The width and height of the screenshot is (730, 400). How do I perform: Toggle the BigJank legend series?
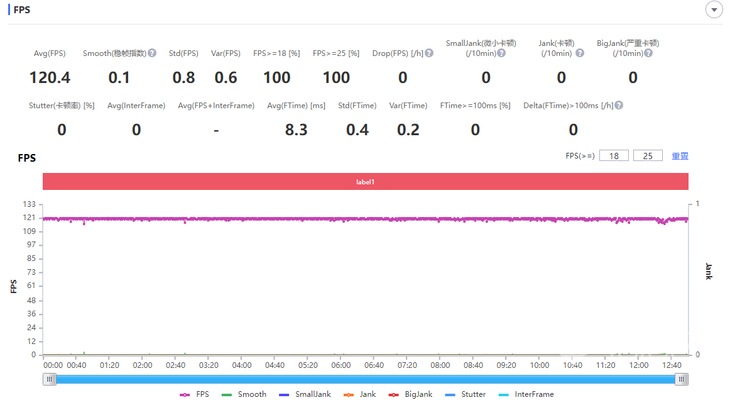click(410, 395)
